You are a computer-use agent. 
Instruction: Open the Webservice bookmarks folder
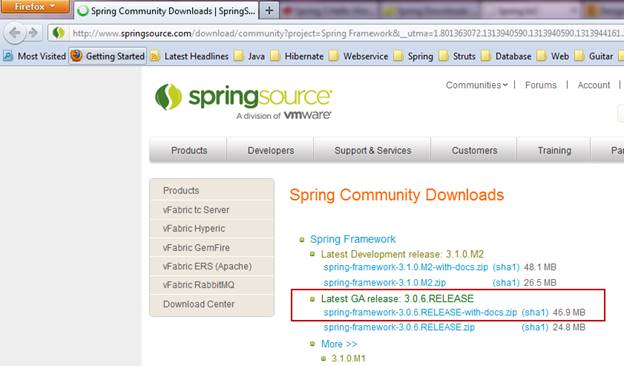358,56
